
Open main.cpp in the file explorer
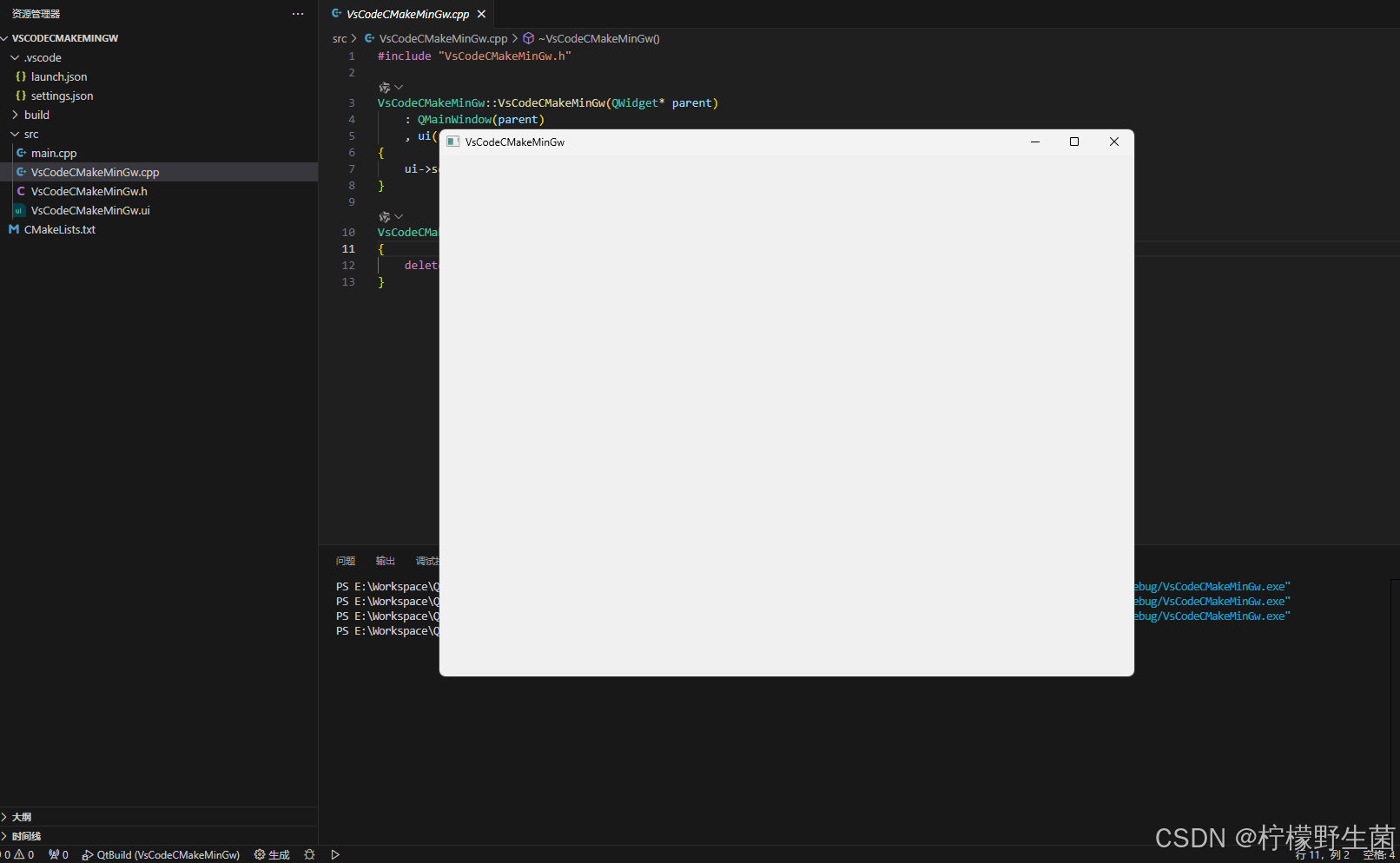(54, 154)
